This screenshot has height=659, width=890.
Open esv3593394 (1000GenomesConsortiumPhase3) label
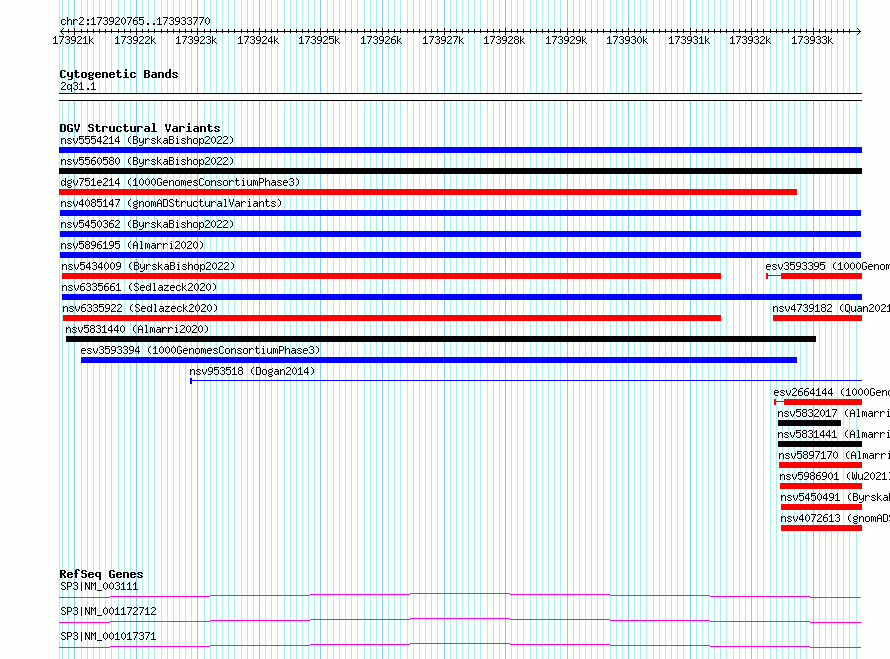[x=200, y=350]
